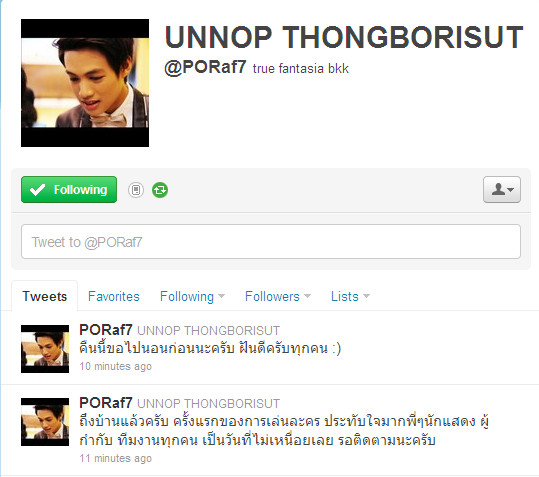
Task: Type in the Tweet to @PORaf7 field
Action: tap(271, 242)
